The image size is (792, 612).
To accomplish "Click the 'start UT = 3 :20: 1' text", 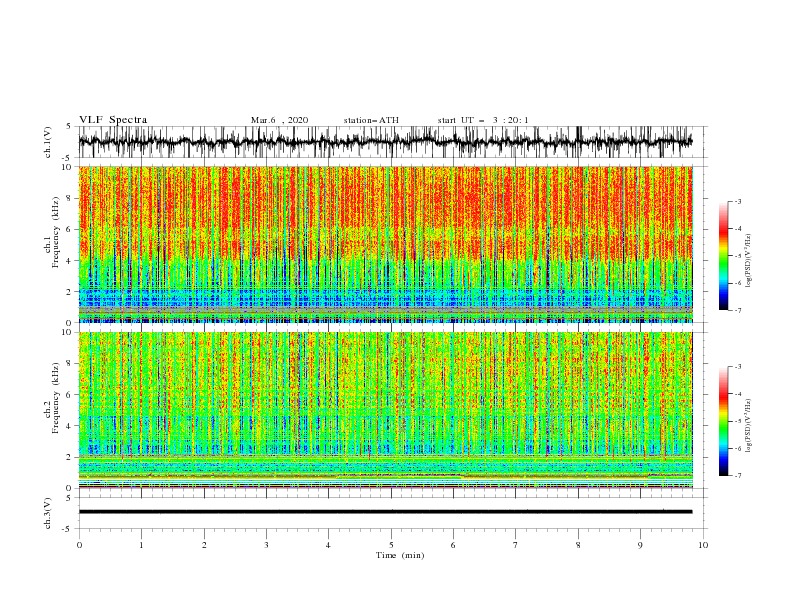I will click(x=483, y=120).
